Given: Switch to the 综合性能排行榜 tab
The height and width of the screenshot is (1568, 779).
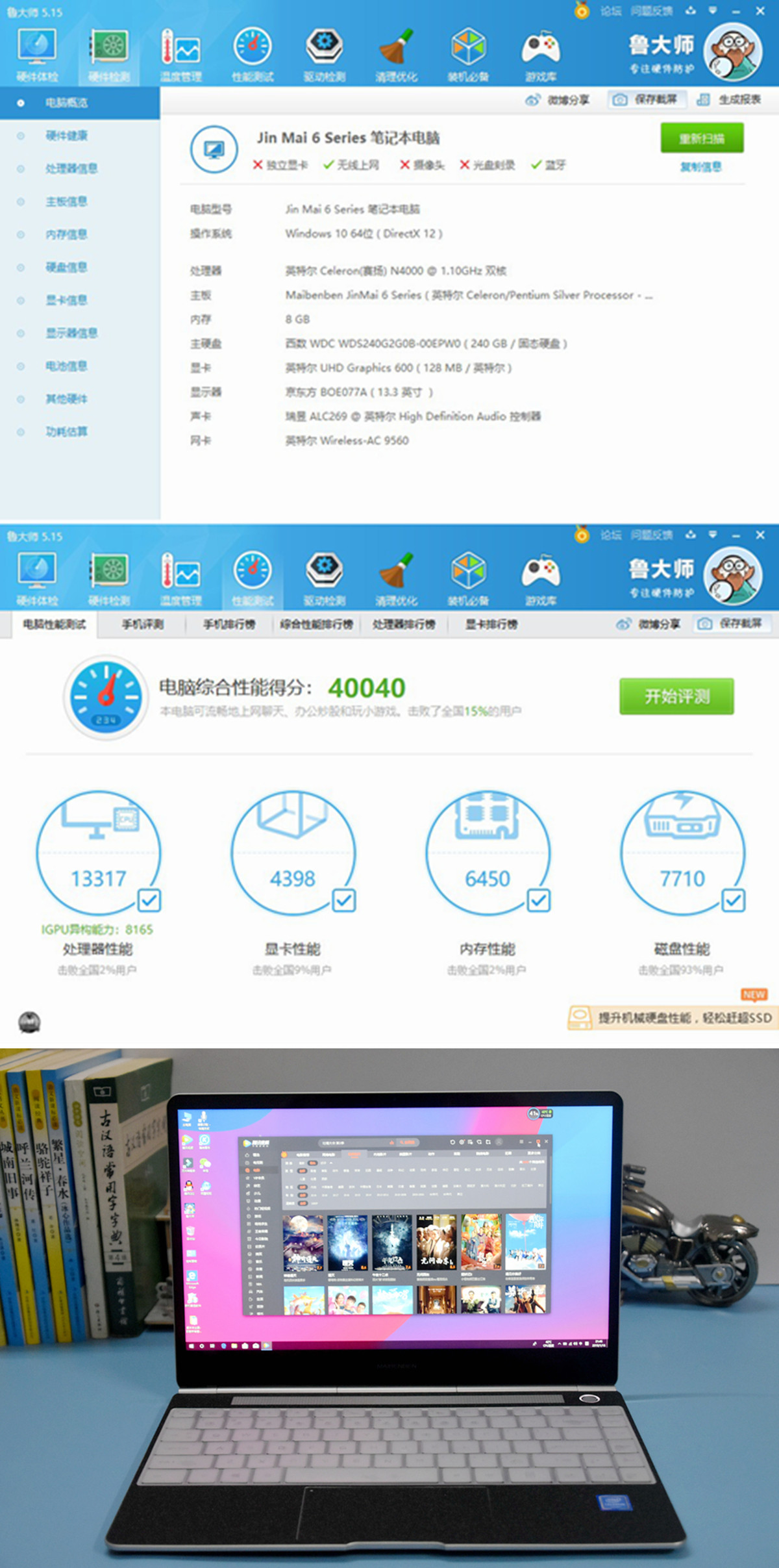Looking at the screenshot, I should point(316,624).
